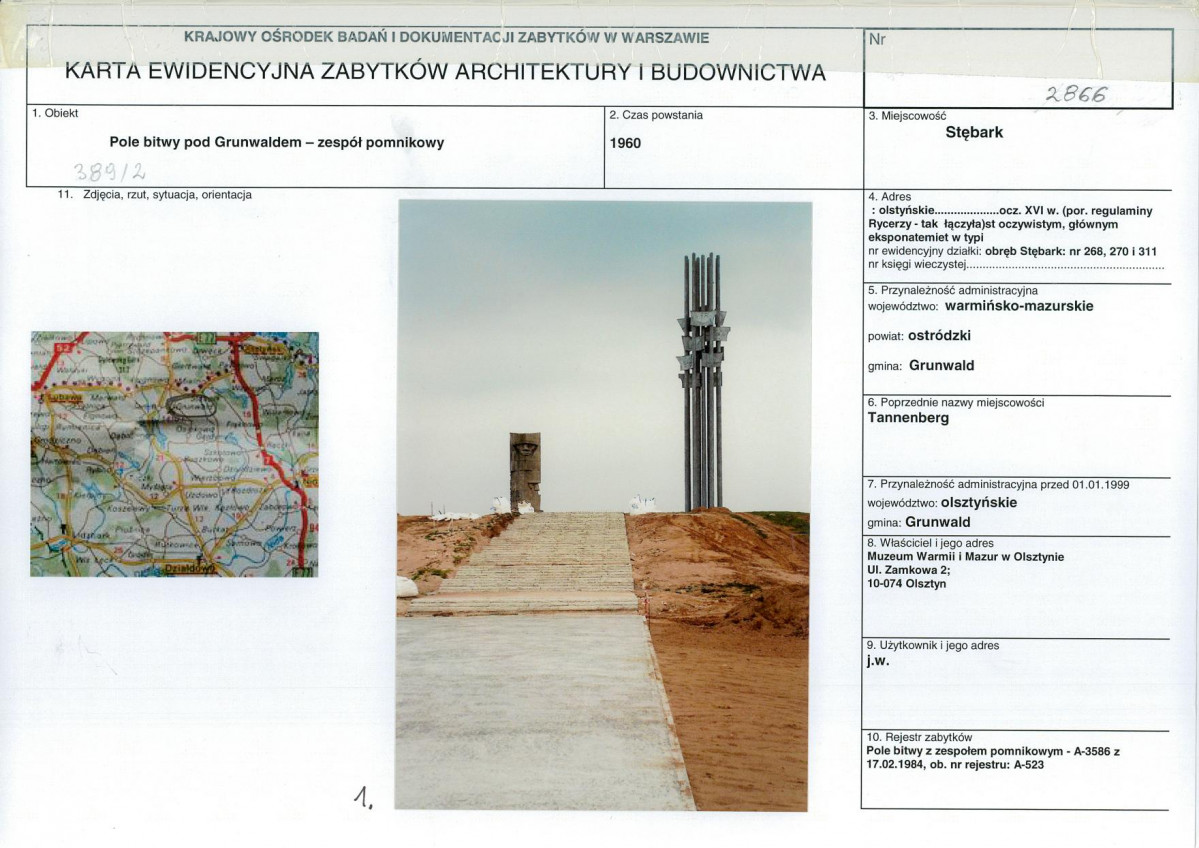The height and width of the screenshot is (848, 1199).
Task: Click the road map thumbnail
Action: tap(174, 454)
